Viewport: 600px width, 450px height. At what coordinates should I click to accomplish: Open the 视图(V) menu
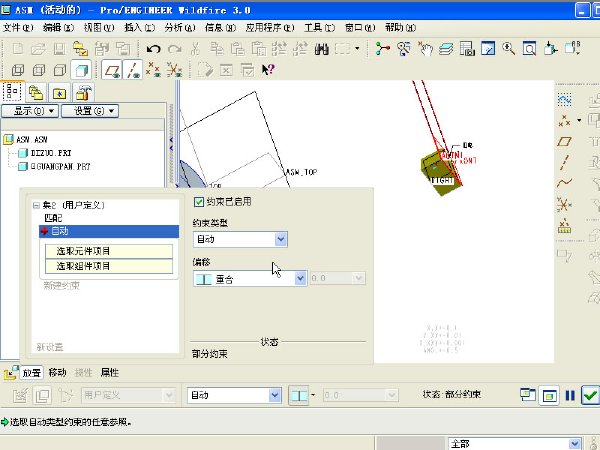click(x=99, y=28)
